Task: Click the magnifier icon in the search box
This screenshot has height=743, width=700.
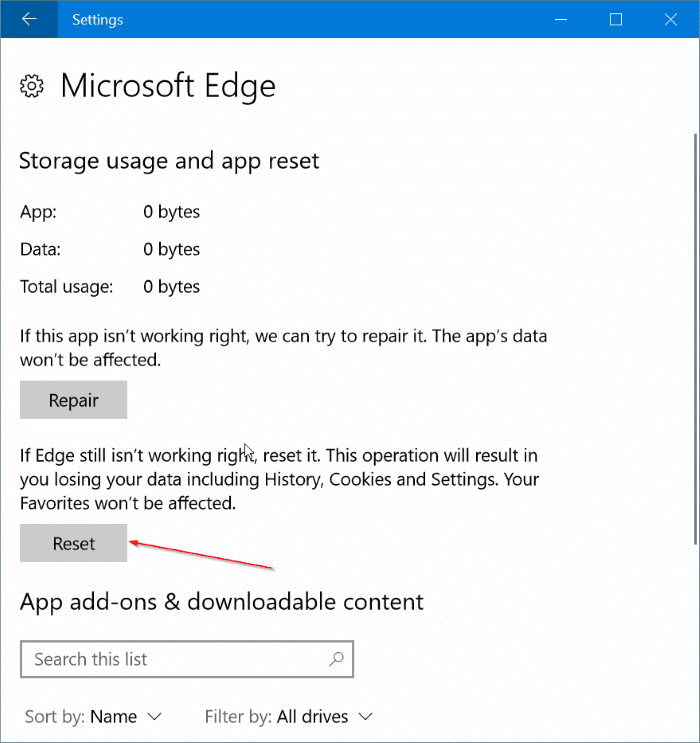Action: pyautogui.click(x=336, y=659)
